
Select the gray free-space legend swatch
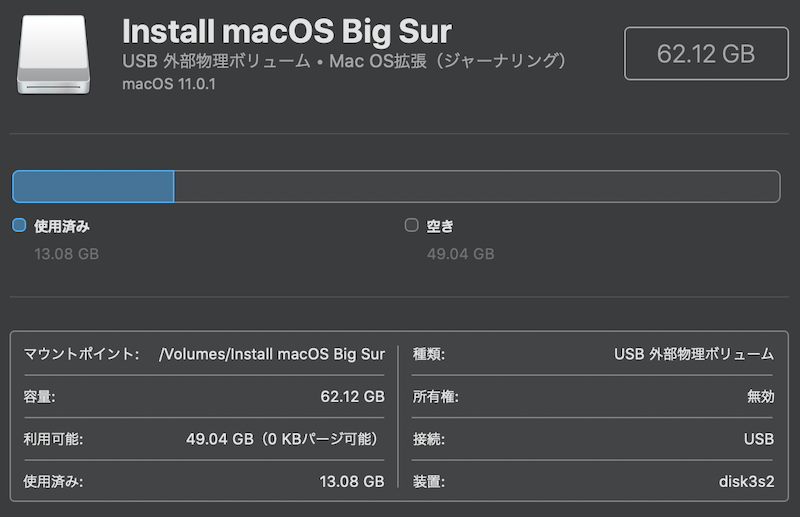pos(412,225)
